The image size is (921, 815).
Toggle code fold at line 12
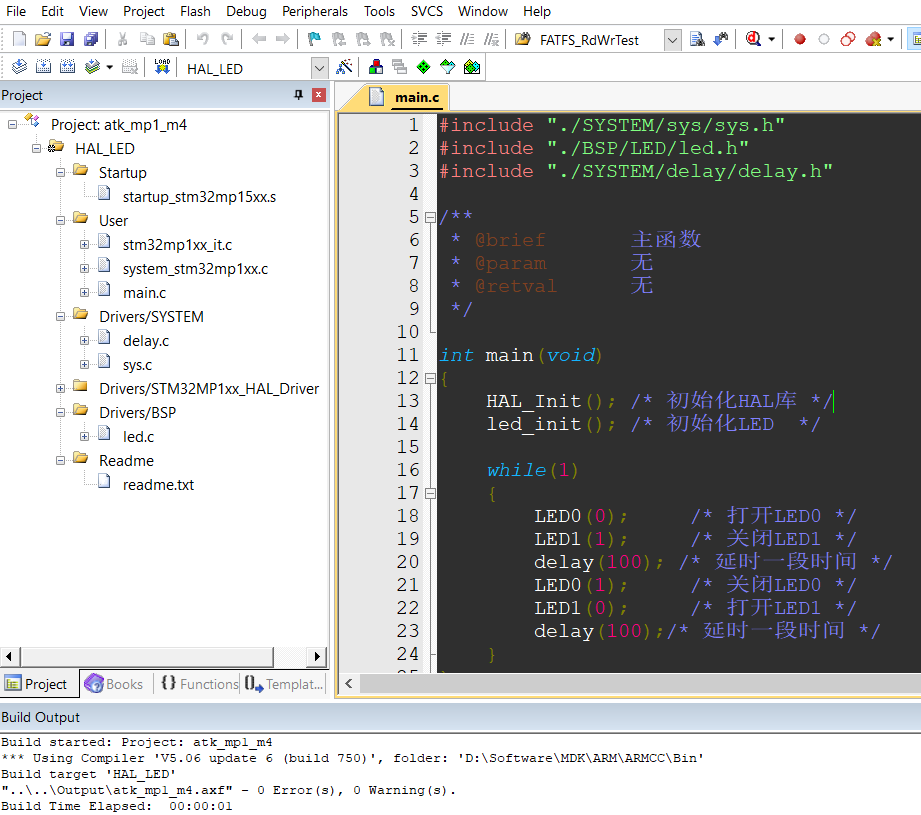coord(430,378)
